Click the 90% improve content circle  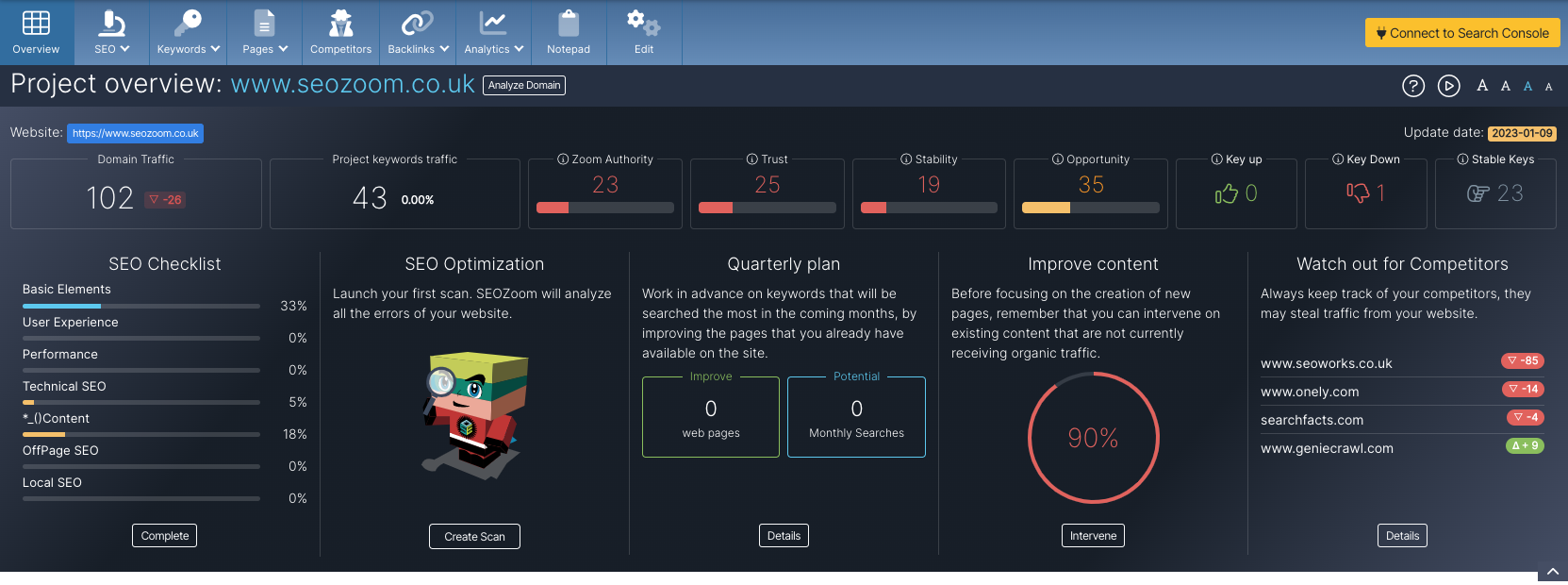point(1093,438)
